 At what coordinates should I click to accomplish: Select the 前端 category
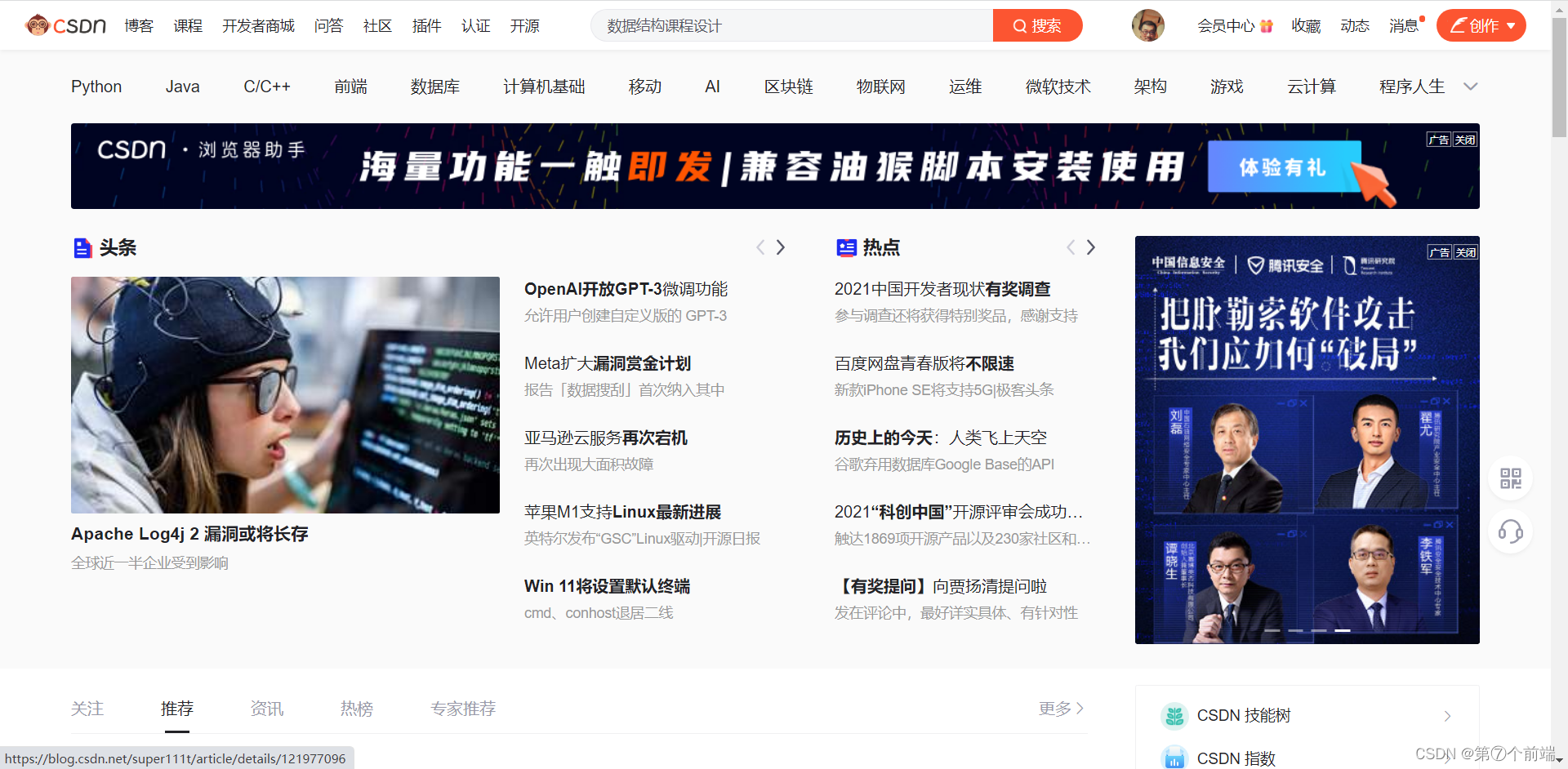pyautogui.click(x=350, y=87)
